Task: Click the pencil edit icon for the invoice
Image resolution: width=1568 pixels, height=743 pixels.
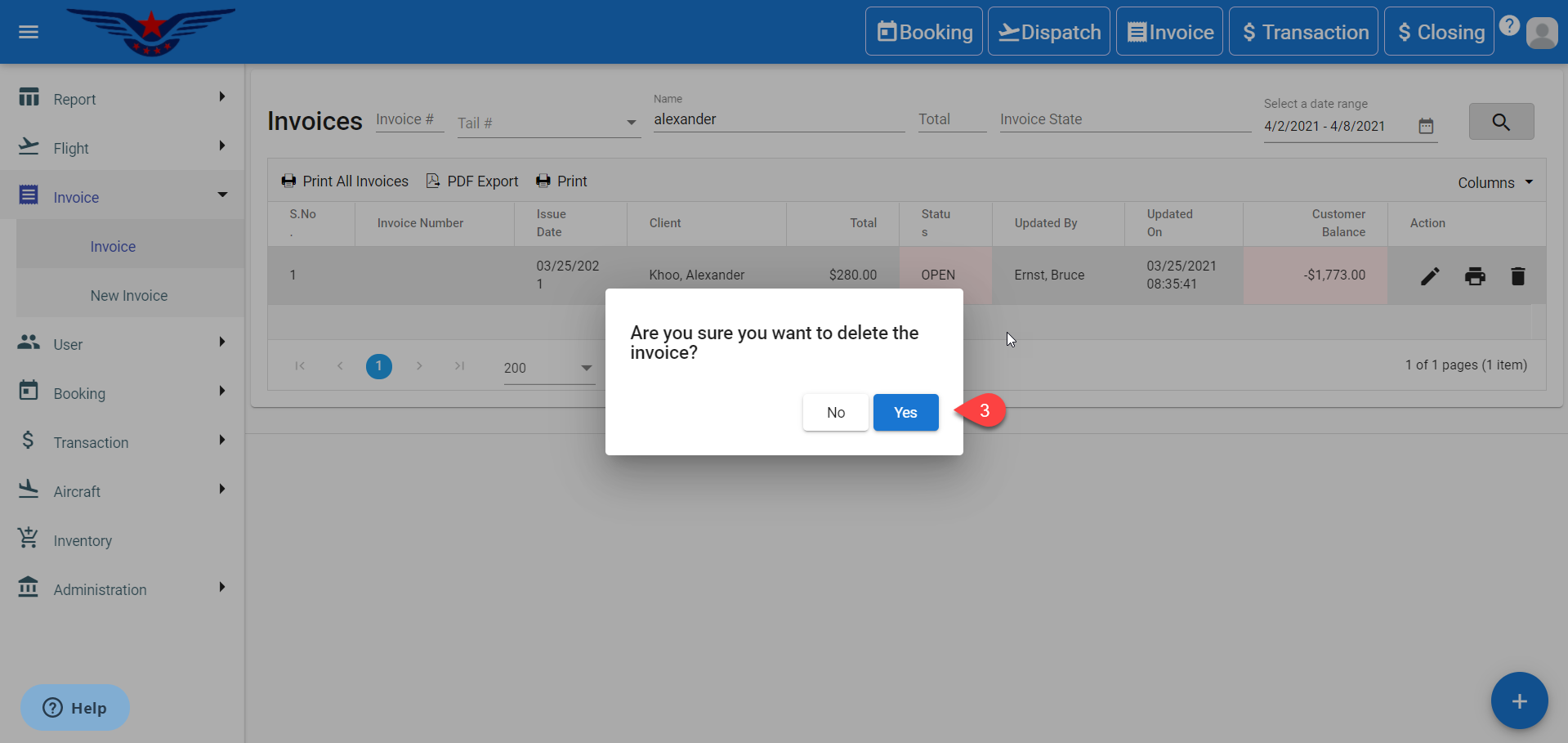Action: [x=1430, y=276]
